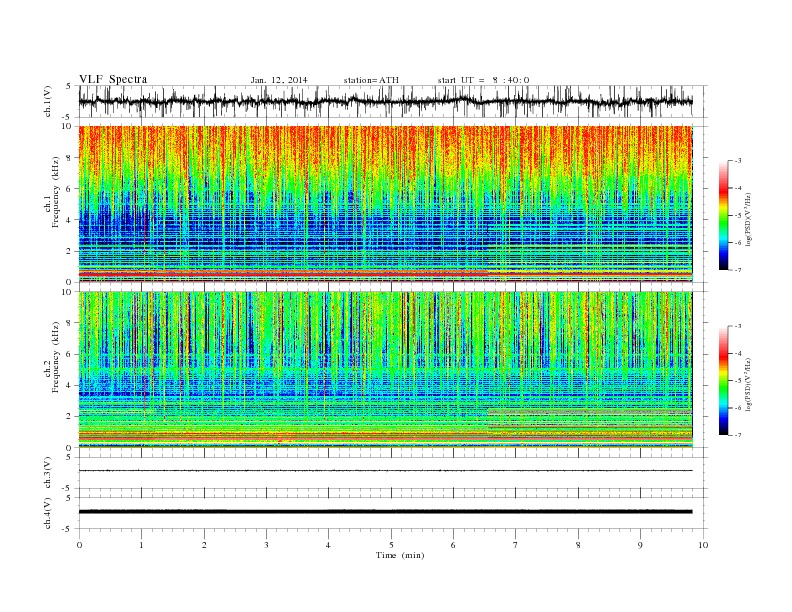Click the color scale bar beside ch.2 spectrogram
Image resolution: width=792 pixels, height=612 pixels.
pyautogui.click(x=723, y=381)
